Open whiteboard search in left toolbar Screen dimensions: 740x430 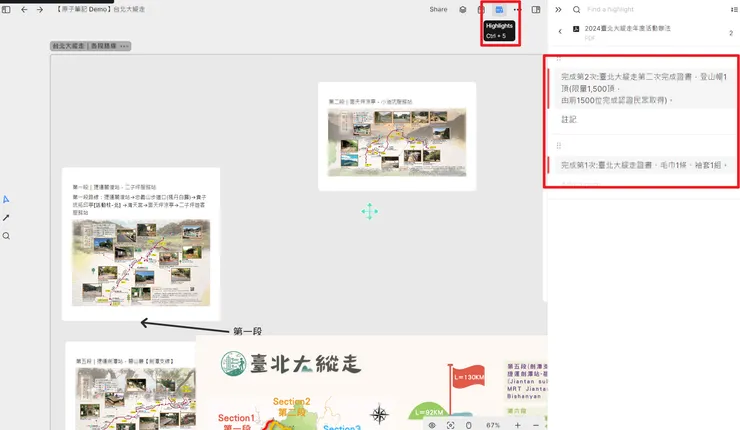6,236
